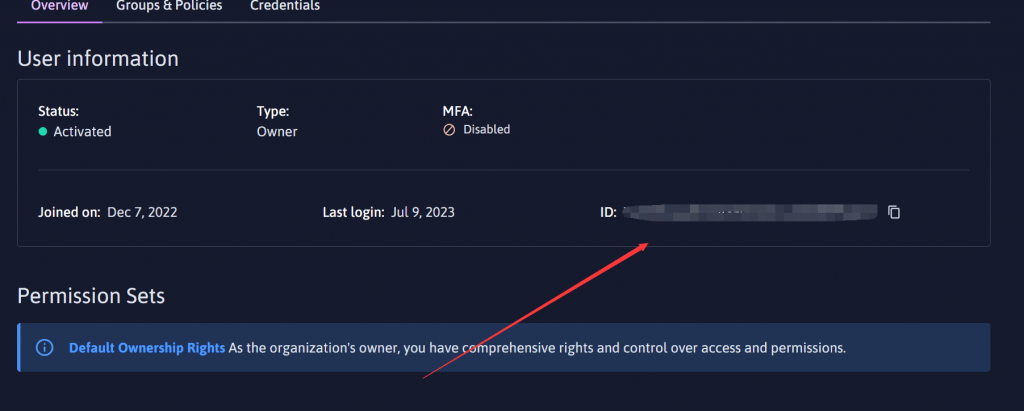Click the Permission Sets heading
Image resolution: width=1024 pixels, height=411 pixels.
(x=91, y=296)
